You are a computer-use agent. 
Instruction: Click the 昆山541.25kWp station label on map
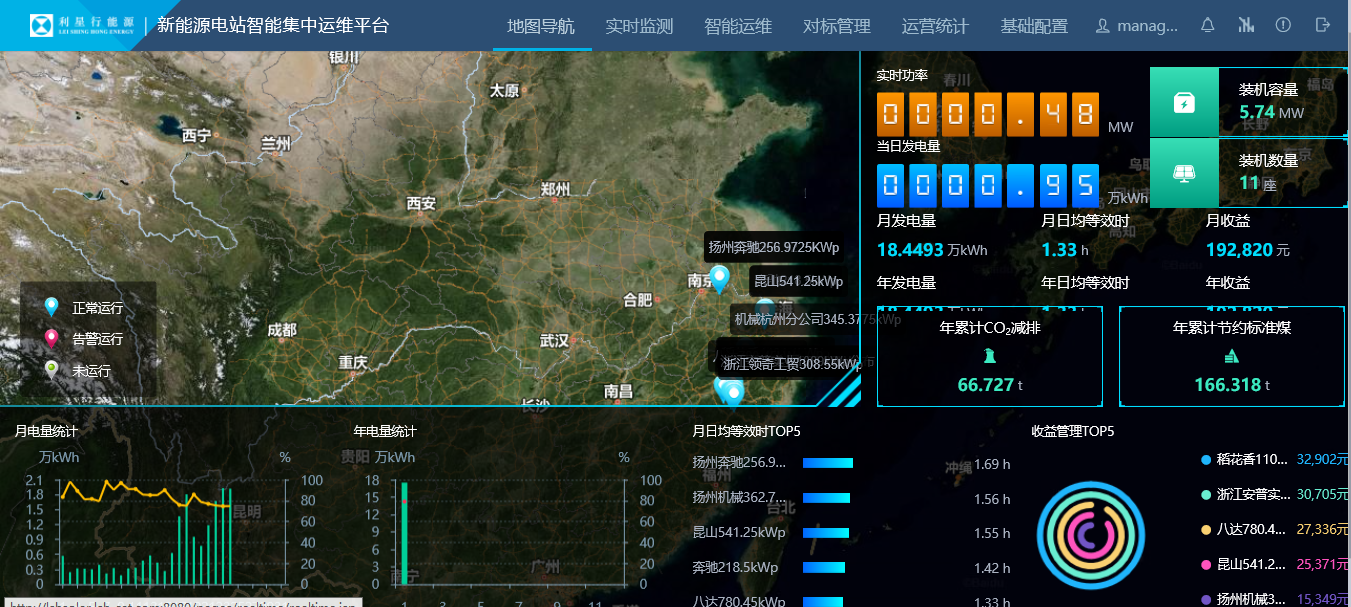(798, 281)
